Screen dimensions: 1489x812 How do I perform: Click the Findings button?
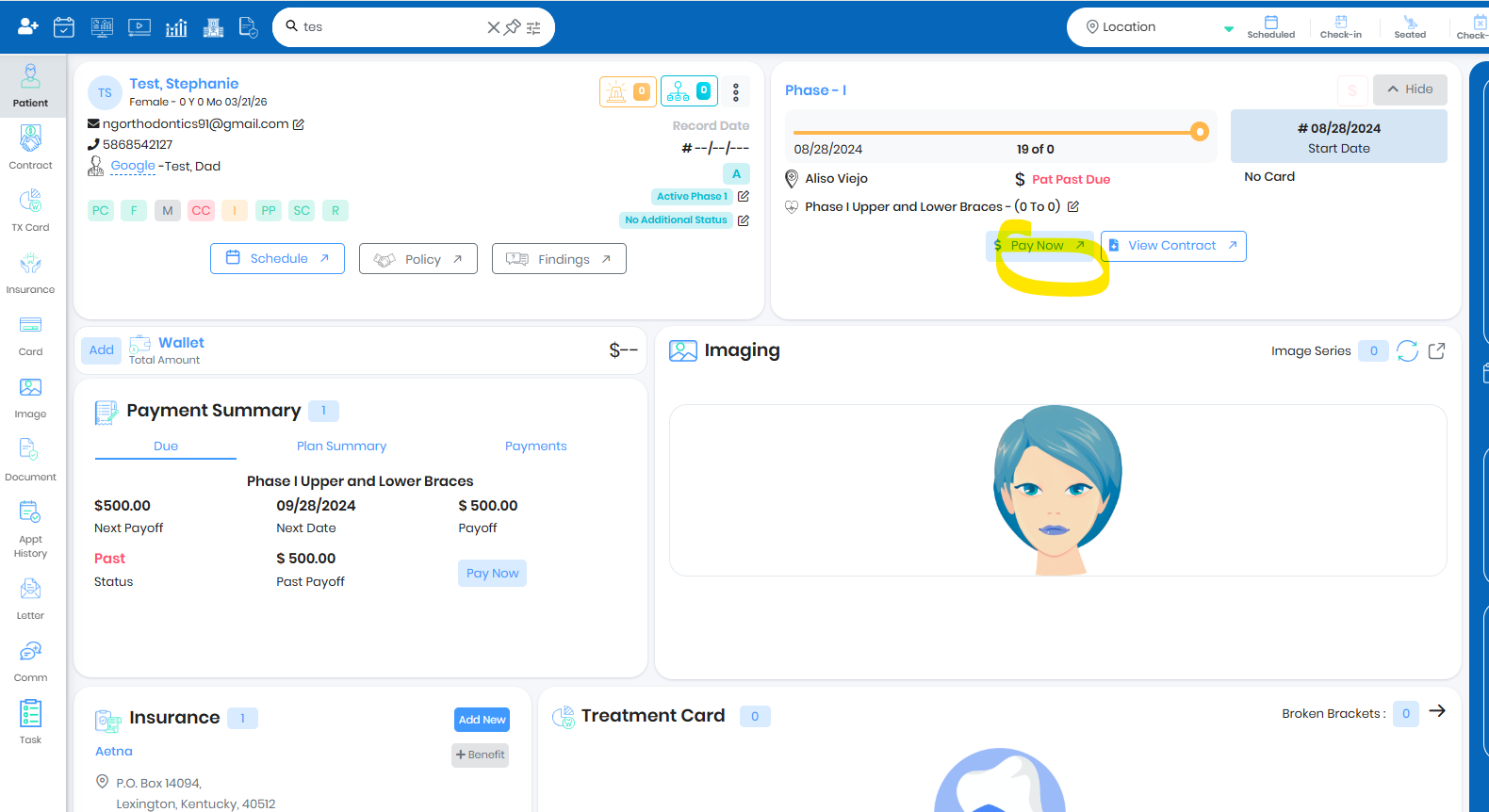(x=559, y=259)
